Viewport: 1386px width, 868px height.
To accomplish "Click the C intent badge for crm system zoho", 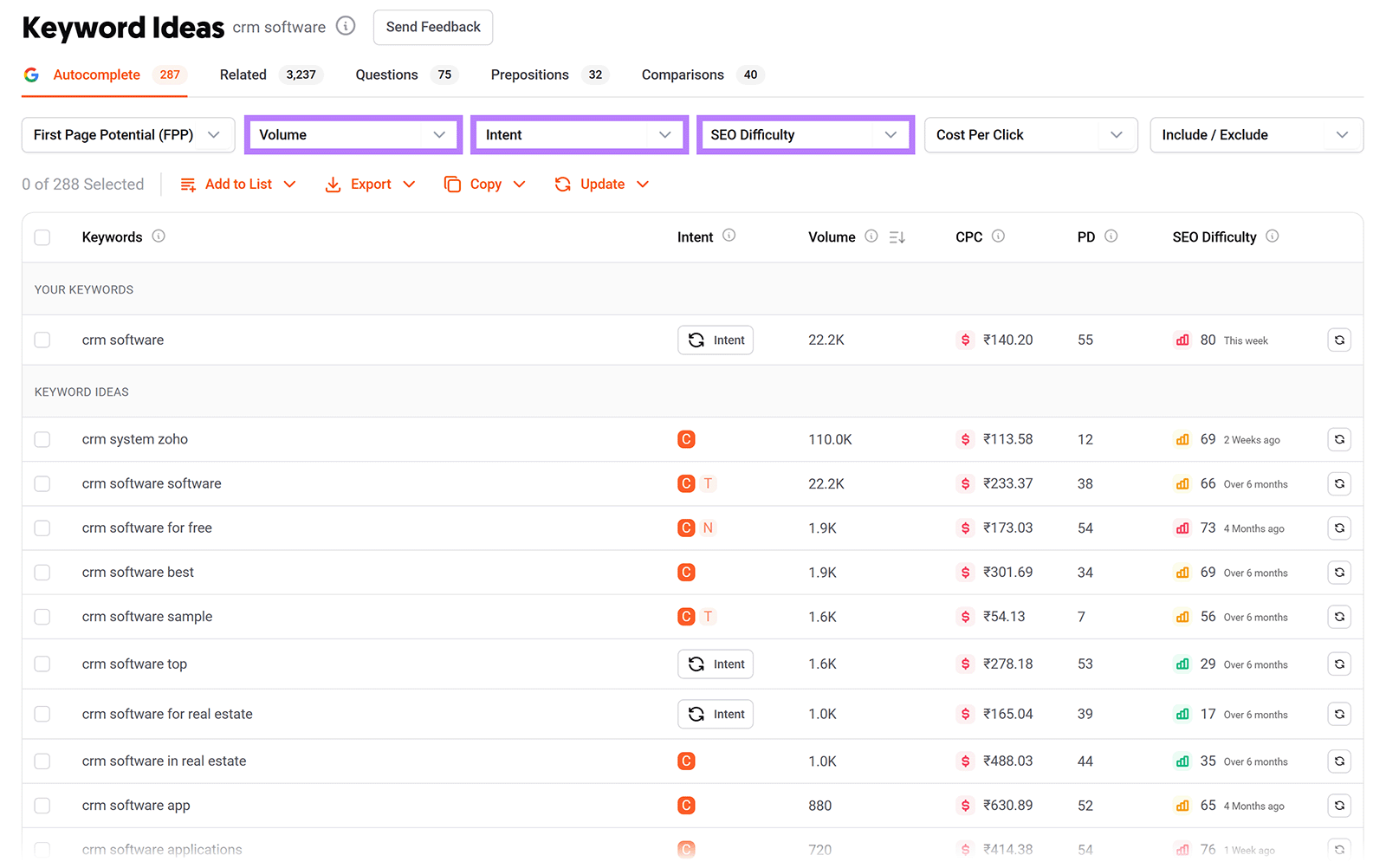I will click(686, 439).
